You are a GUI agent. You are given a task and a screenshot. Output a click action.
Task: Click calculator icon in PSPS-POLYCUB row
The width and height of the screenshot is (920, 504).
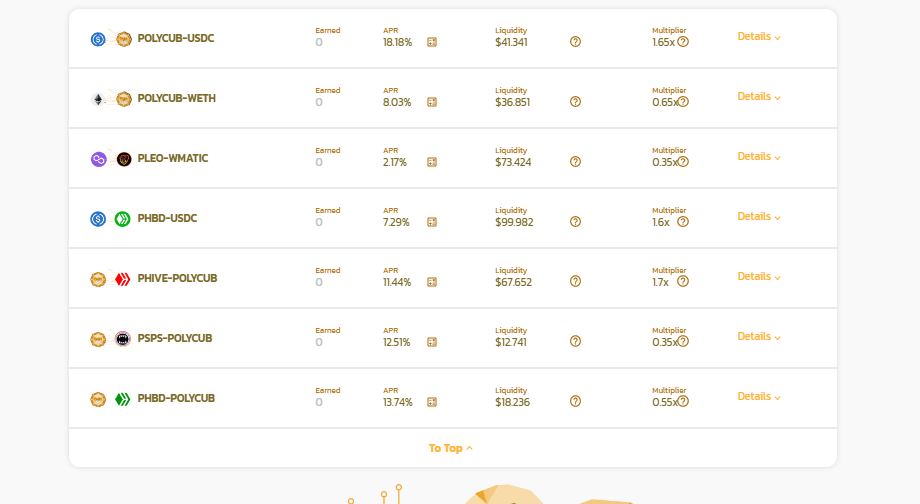point(432,342)
